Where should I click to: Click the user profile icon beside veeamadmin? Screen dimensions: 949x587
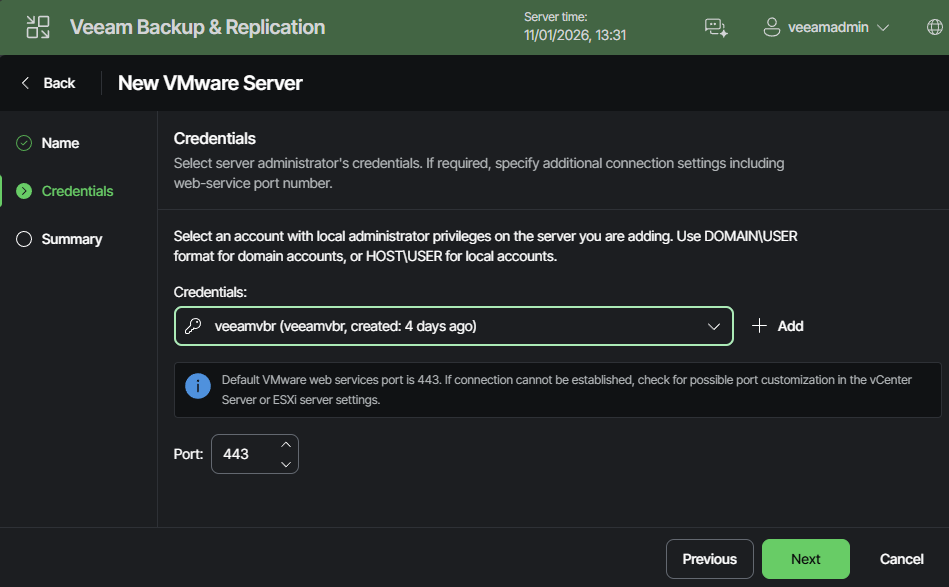pos(772,27)
